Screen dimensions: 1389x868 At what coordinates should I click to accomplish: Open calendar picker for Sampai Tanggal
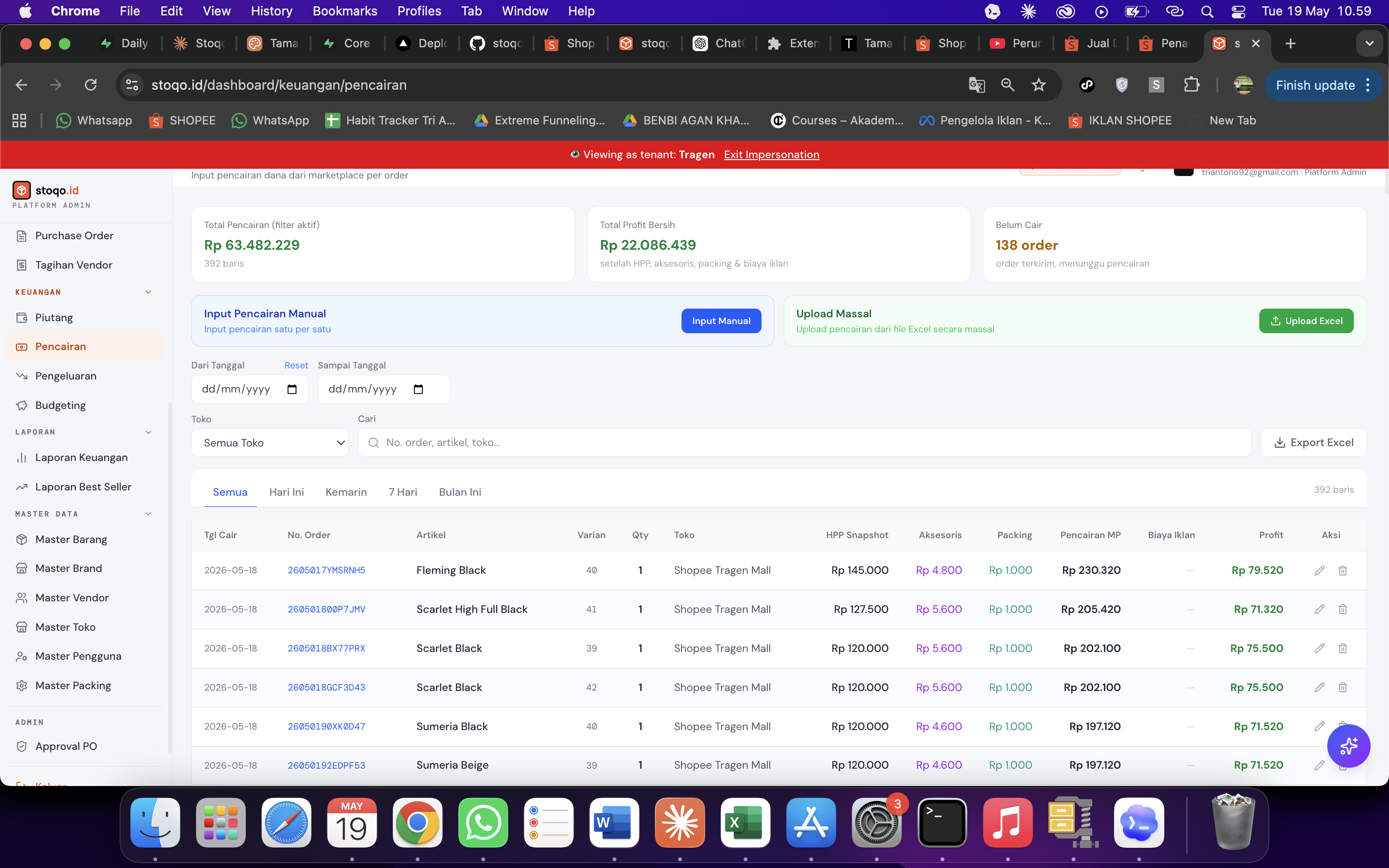(419, 389)
